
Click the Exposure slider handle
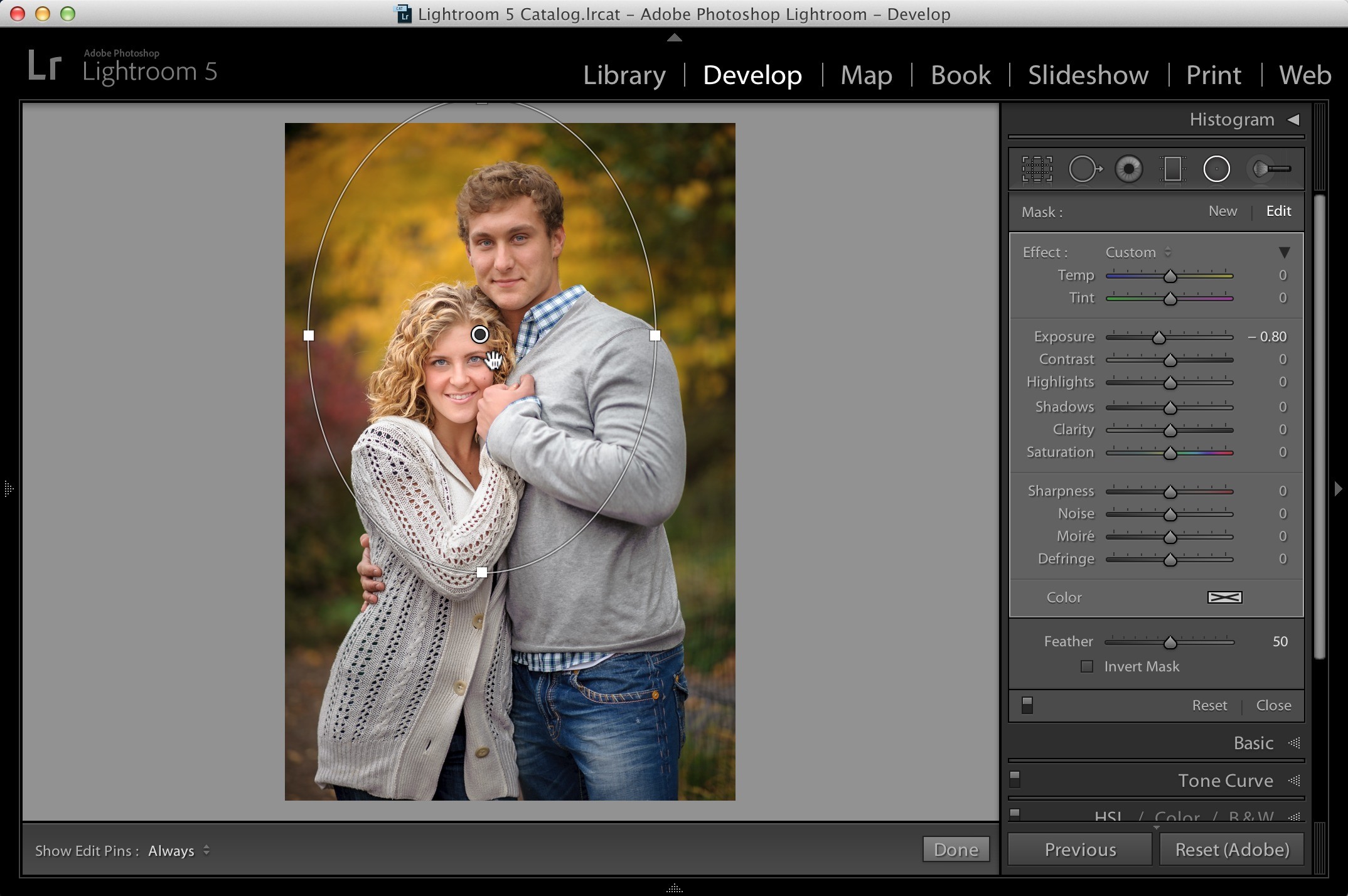tap(1158, 338)
